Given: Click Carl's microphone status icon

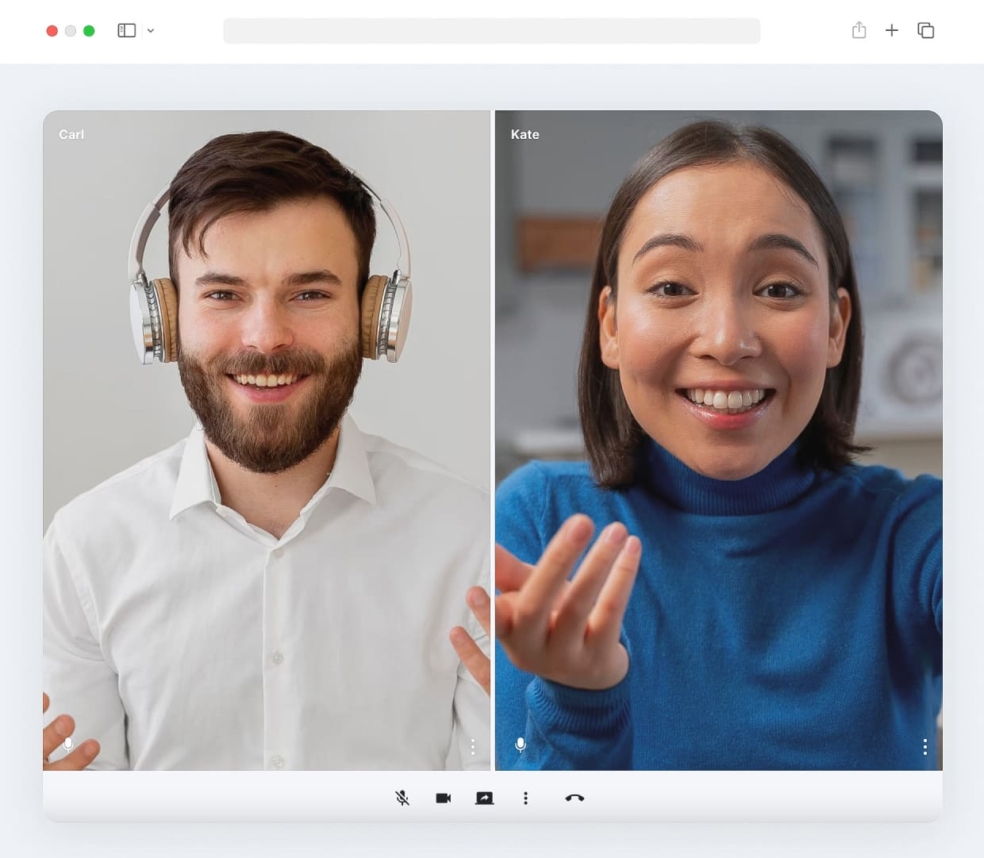Looking at the screenshot, I should click(x=68, y=745).
